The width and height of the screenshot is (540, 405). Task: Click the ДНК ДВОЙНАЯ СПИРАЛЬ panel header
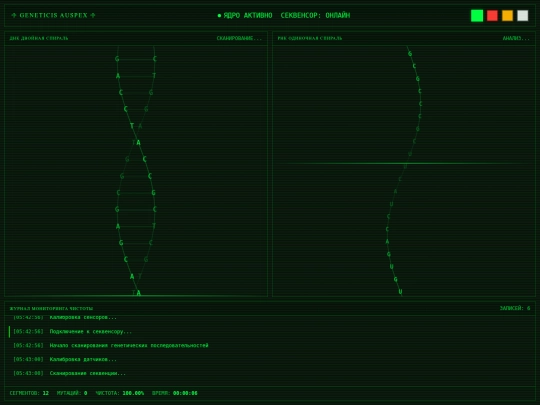pyautogui.click(x=39, y=38)
